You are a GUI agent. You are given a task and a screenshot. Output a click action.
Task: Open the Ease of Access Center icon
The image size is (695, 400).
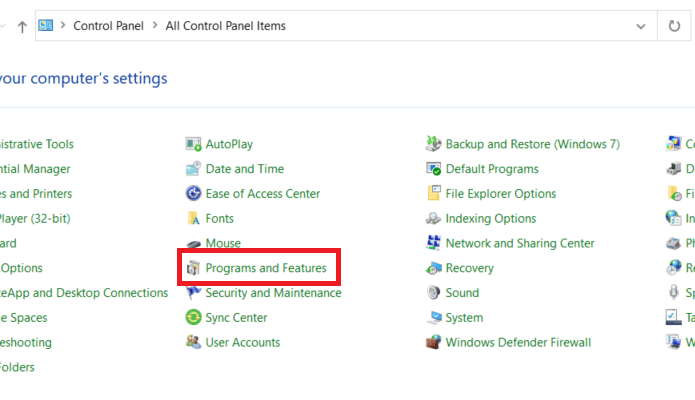tap(193, 194)
